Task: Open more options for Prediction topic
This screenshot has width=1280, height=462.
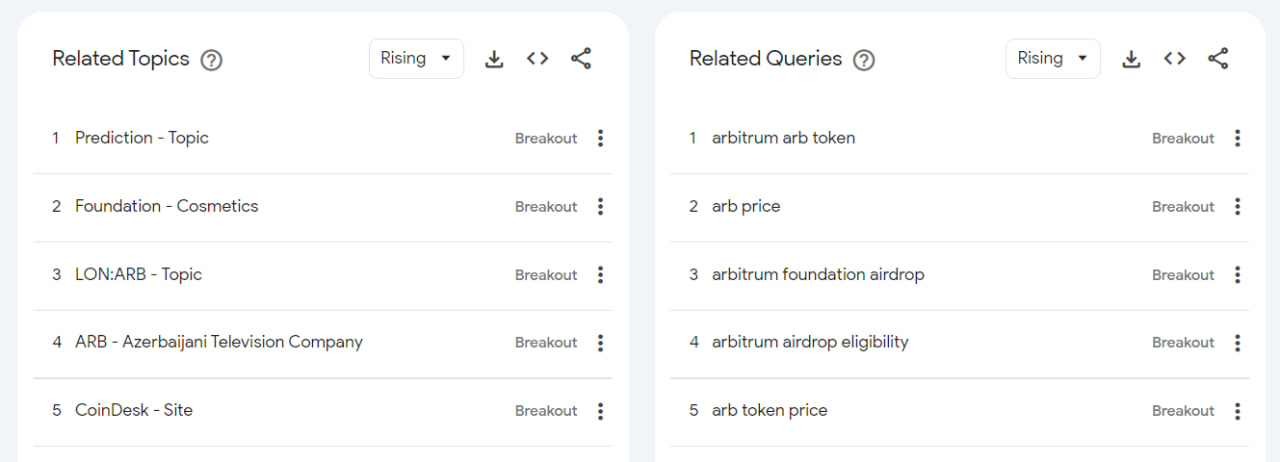Action: (600, 138)
